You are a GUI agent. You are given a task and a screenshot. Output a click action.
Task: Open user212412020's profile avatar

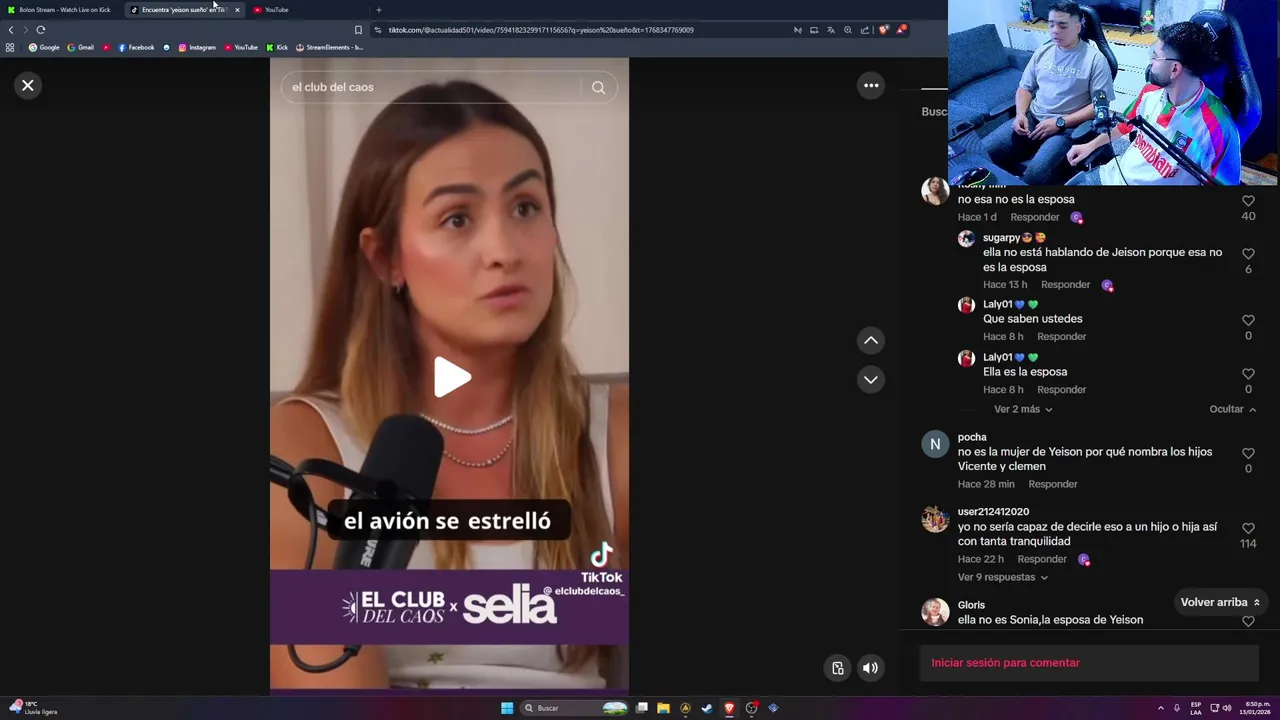[x=935, y=519]
